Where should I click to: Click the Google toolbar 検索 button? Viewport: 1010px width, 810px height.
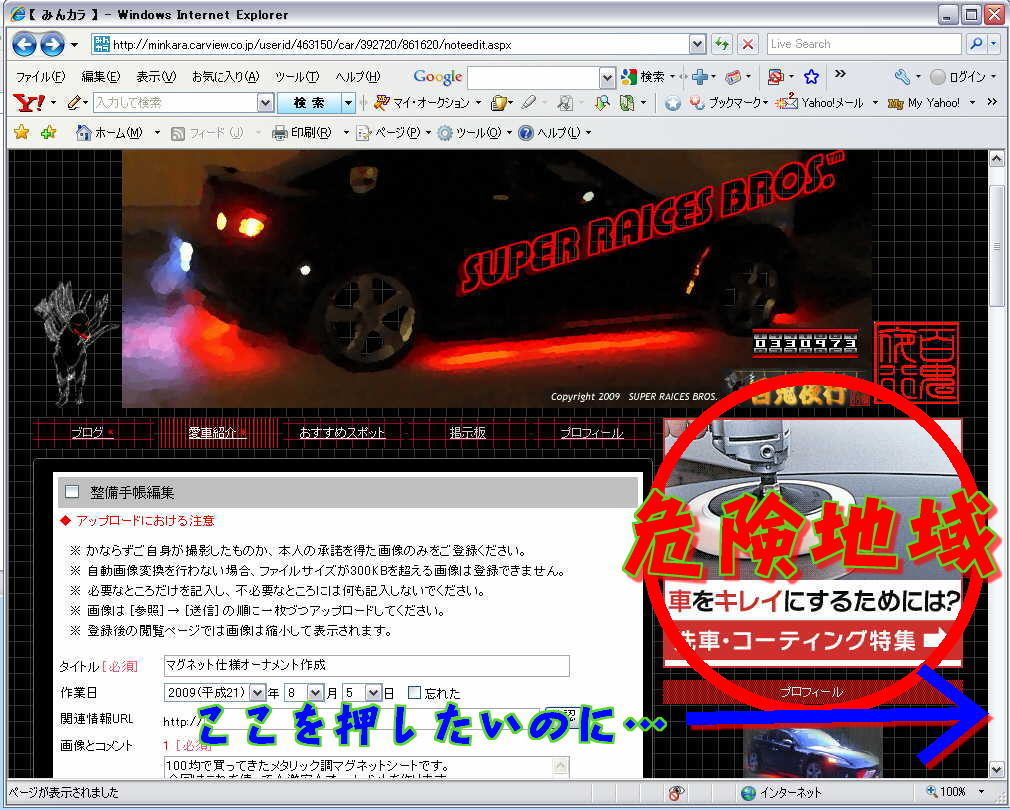tap(643, 77)
